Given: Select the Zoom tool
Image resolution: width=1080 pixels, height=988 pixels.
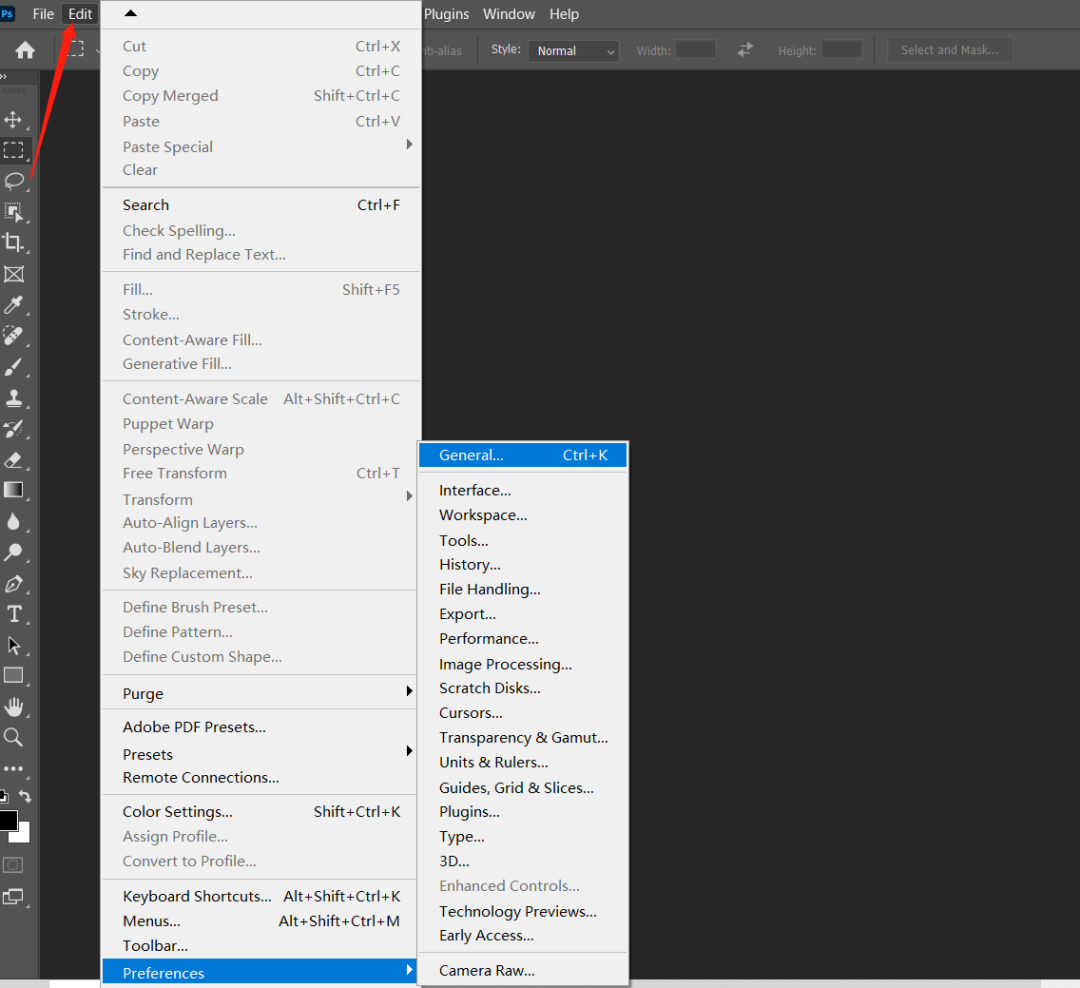Looking at the screenshot, I should coord(14,738).
